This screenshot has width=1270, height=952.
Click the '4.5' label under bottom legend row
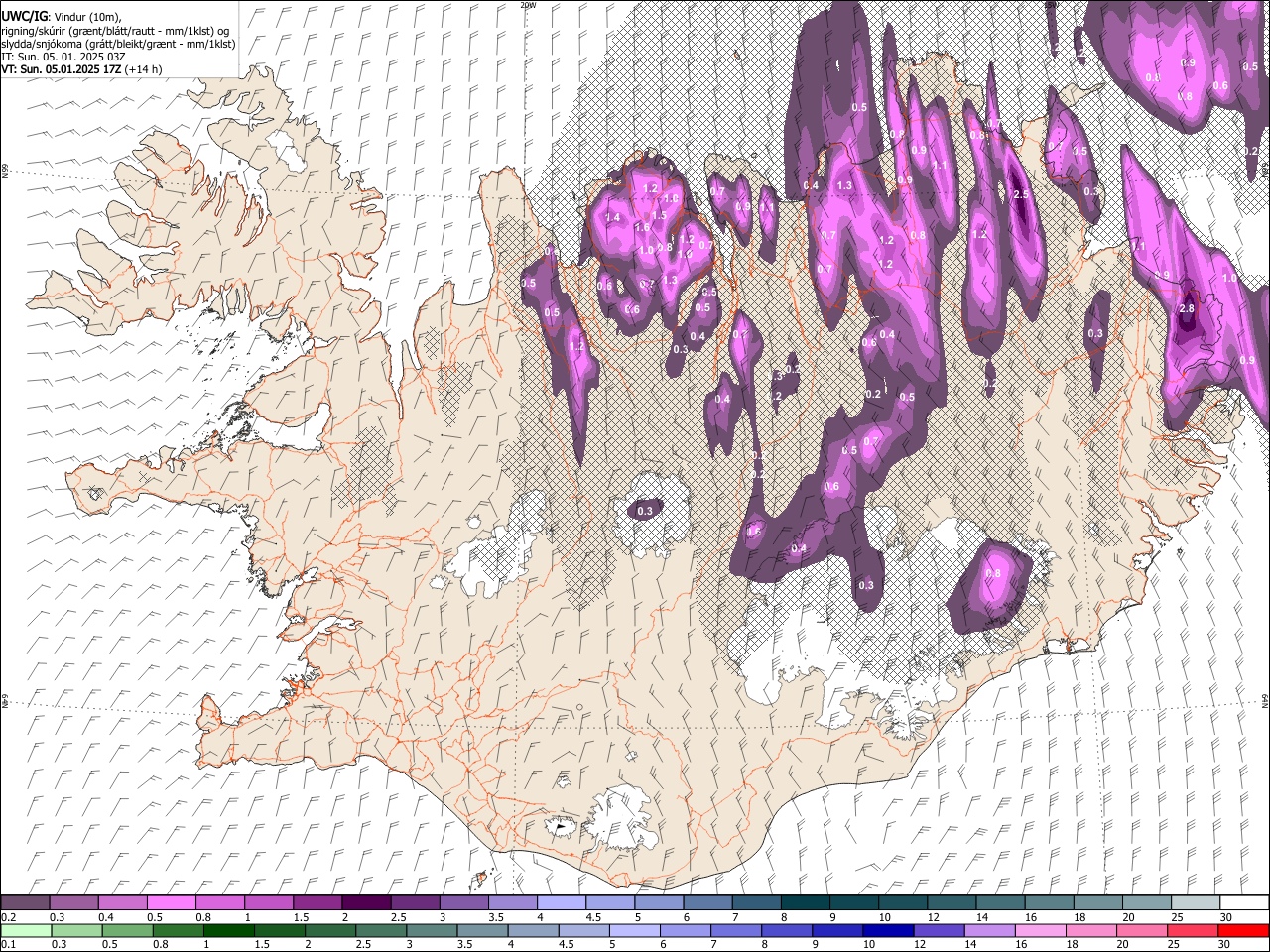(566, 944)
